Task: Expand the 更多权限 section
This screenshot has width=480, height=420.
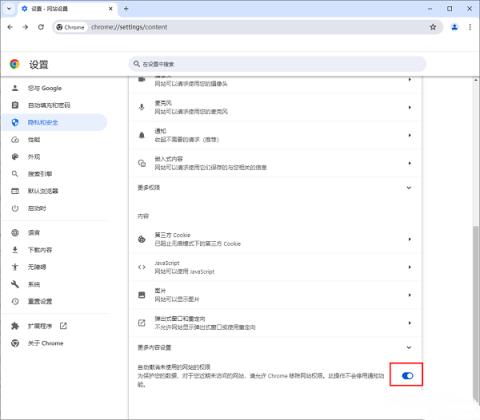Action: coord(275,188)
